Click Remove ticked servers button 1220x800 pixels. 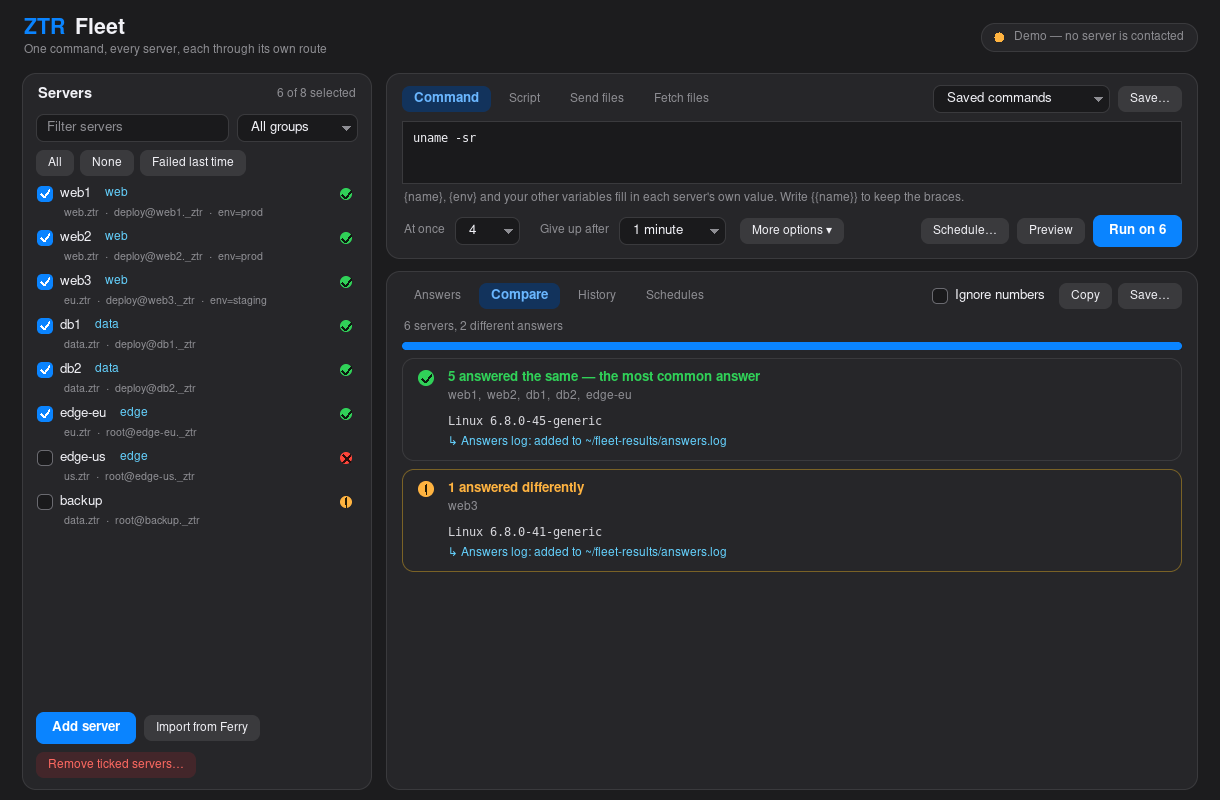(x=116, y=765)
